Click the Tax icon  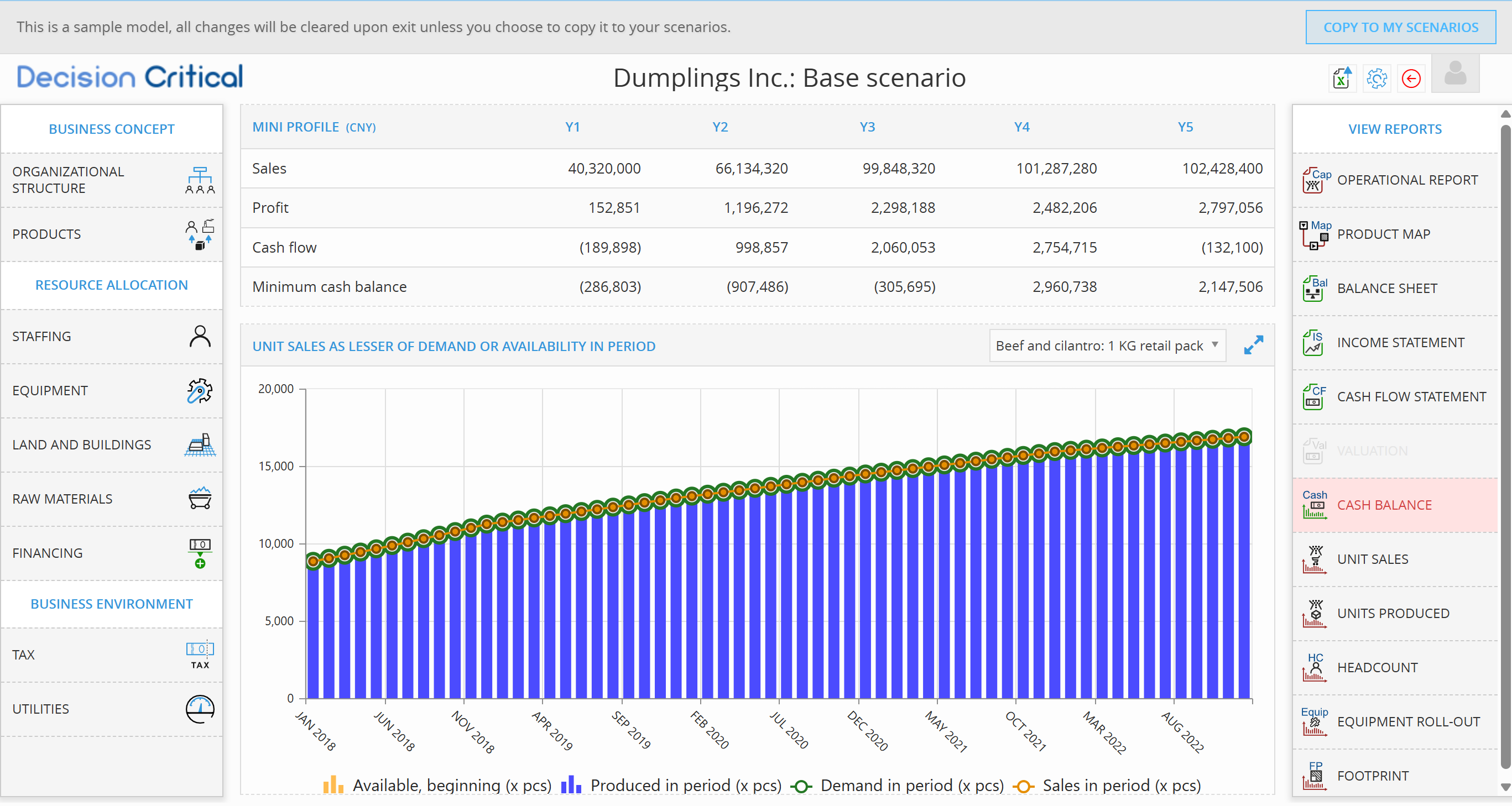click(200, 655)
